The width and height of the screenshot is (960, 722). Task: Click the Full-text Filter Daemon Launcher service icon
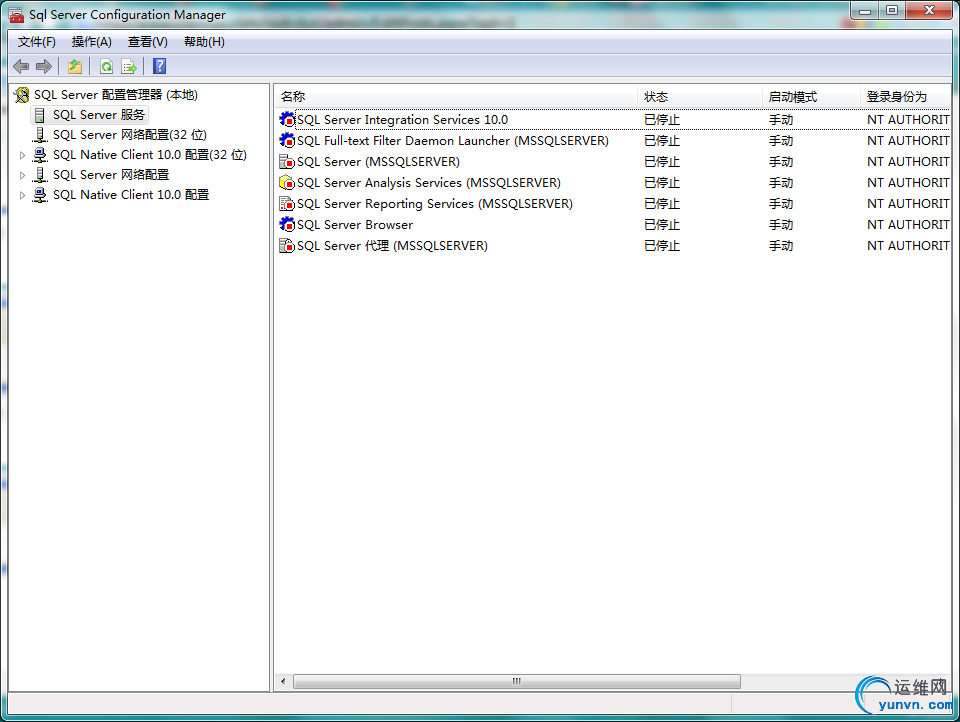point(287,140)
